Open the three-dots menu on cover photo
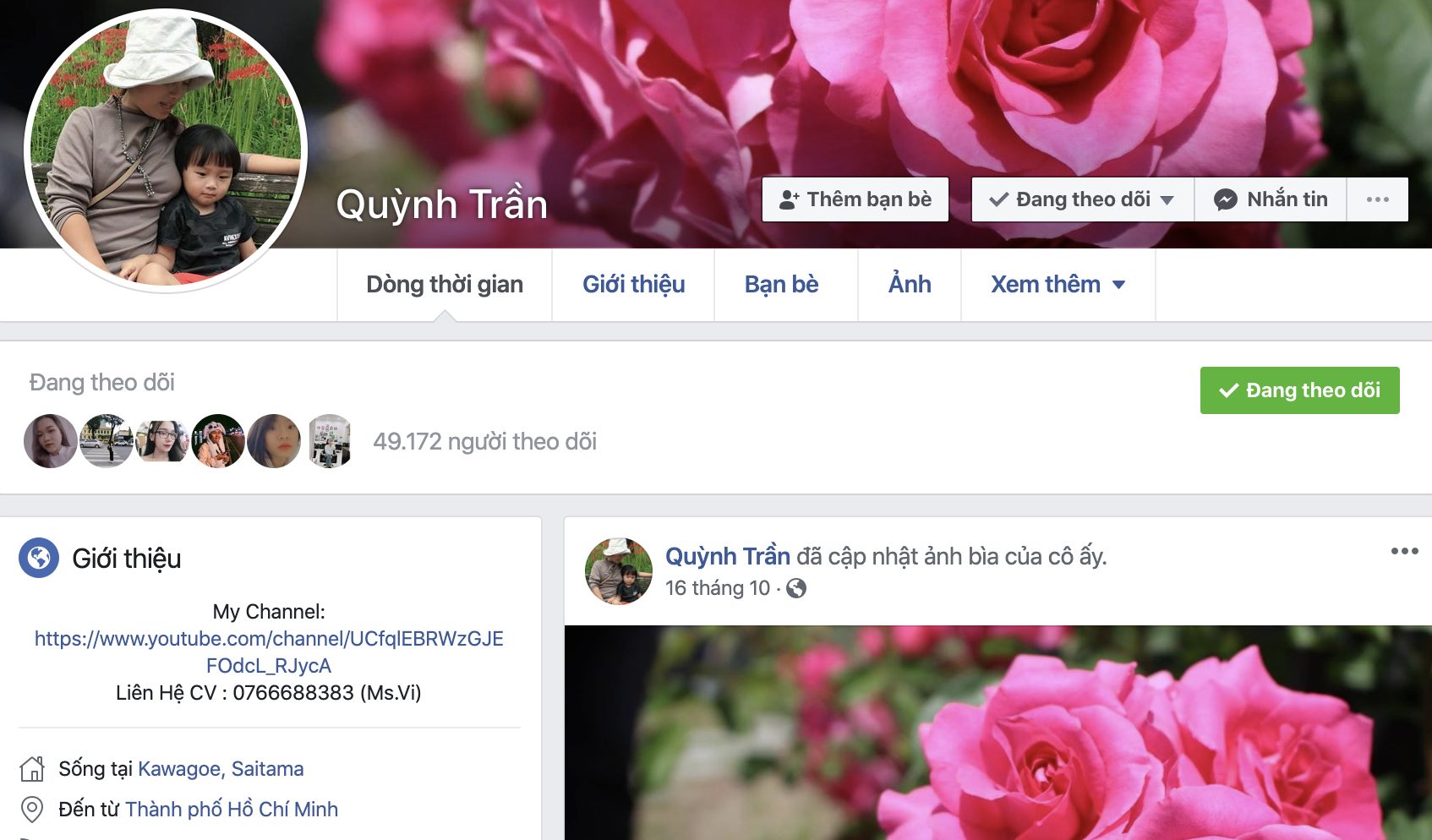1432x840 pixels. [1377, 199]
